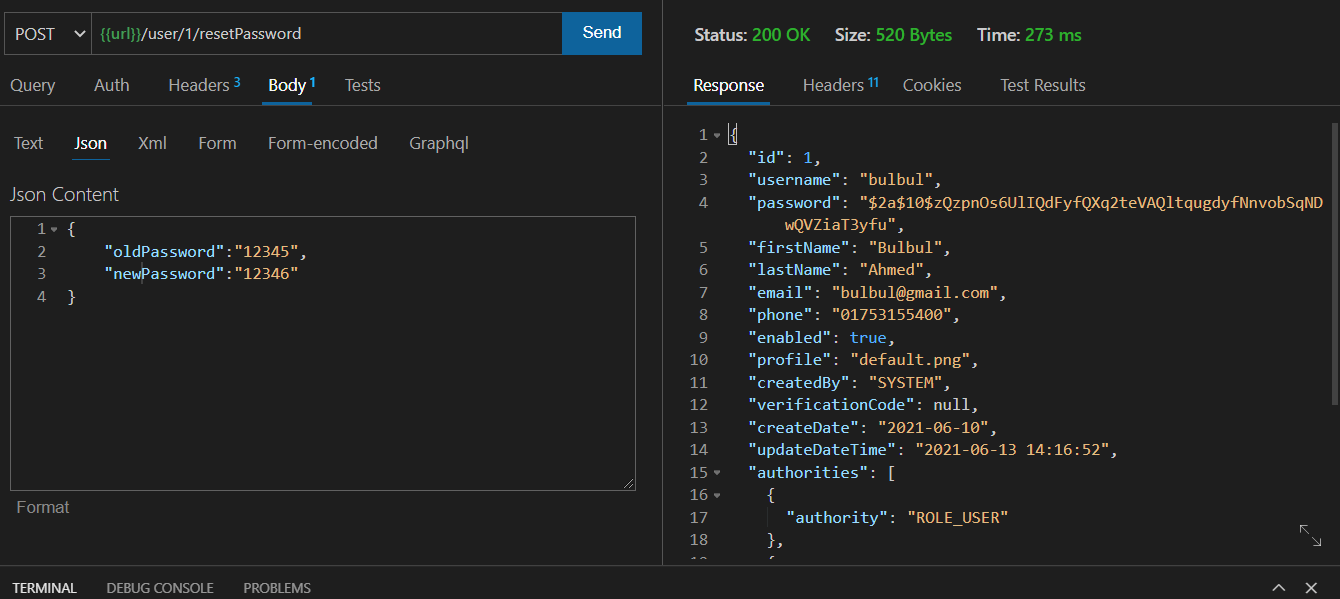
Task: Switch to the DEBUG CONSOLE tab
Action: (159, 587)
